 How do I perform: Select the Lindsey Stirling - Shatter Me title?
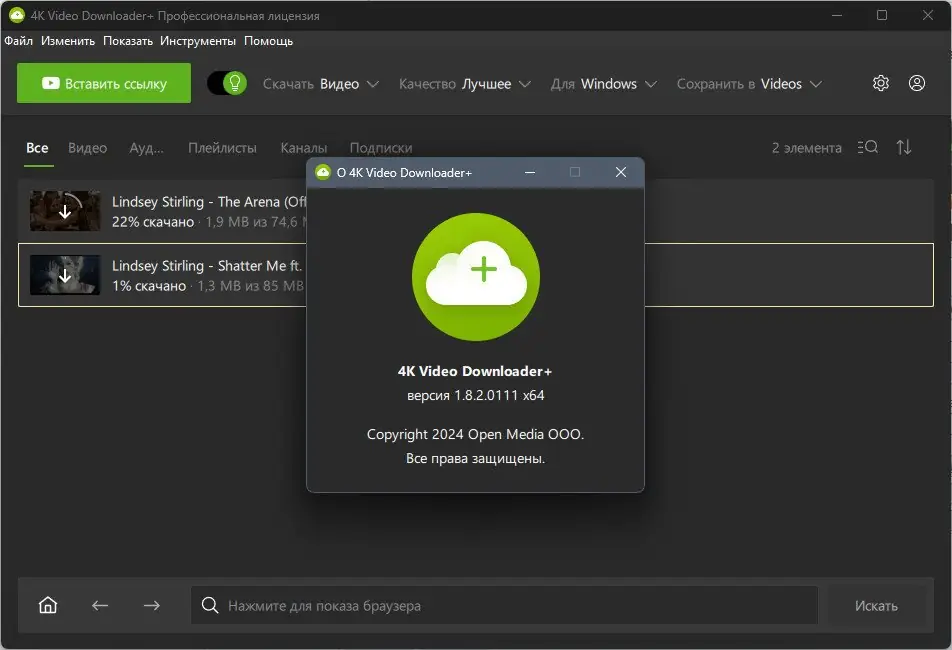tap(206, 266)
